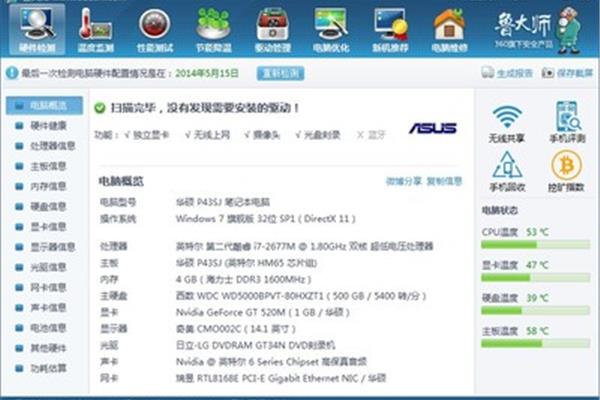The image size is (600, 400).
Task: Open 电脑维修 computer repair
Action: [449, 30]
